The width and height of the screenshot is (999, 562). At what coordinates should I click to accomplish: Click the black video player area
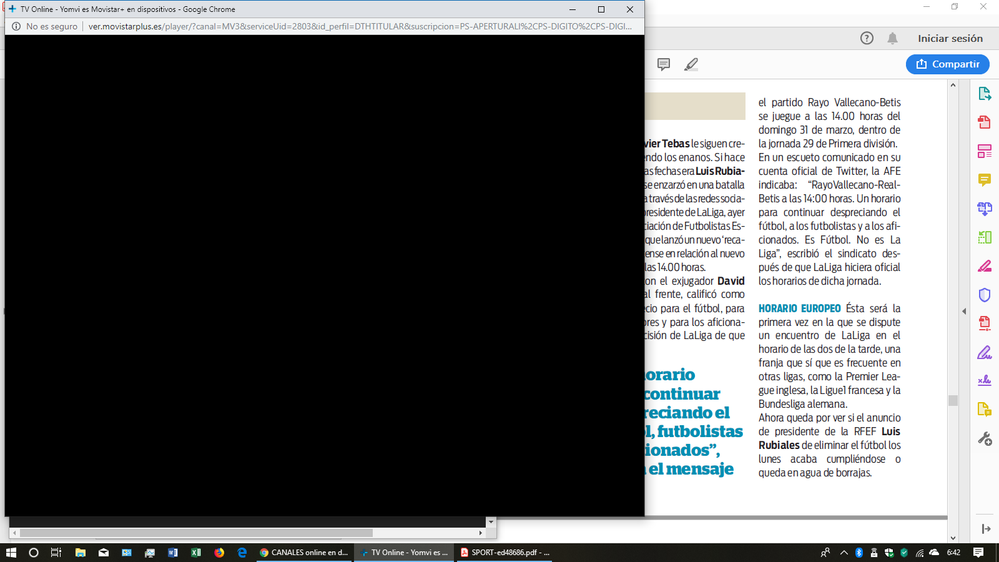324,275
